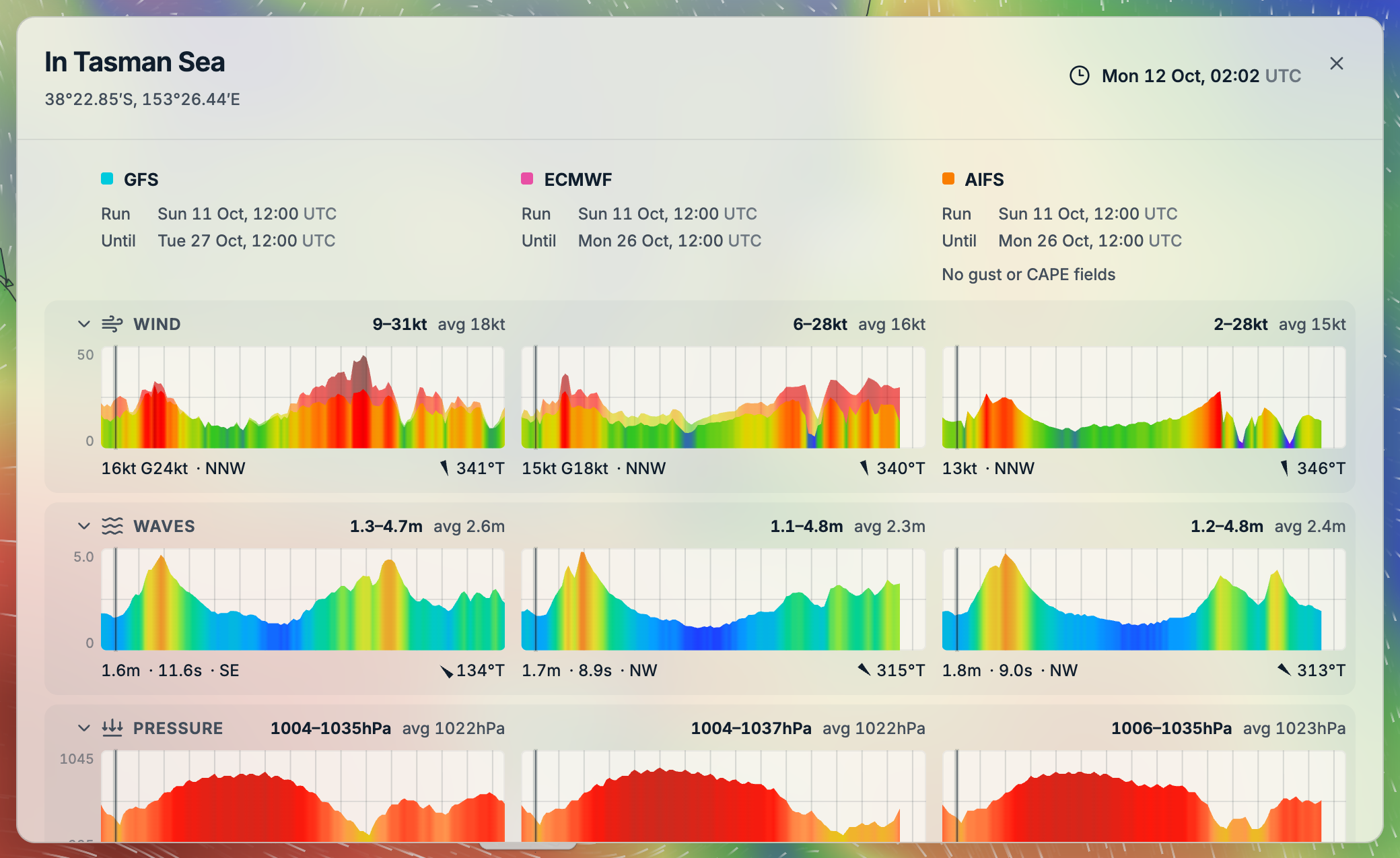The image size is (1400, 858).
Task: Click GFS 'Tue 27 Oct, 12:00 UTC' until time
Action: (246, 240)
